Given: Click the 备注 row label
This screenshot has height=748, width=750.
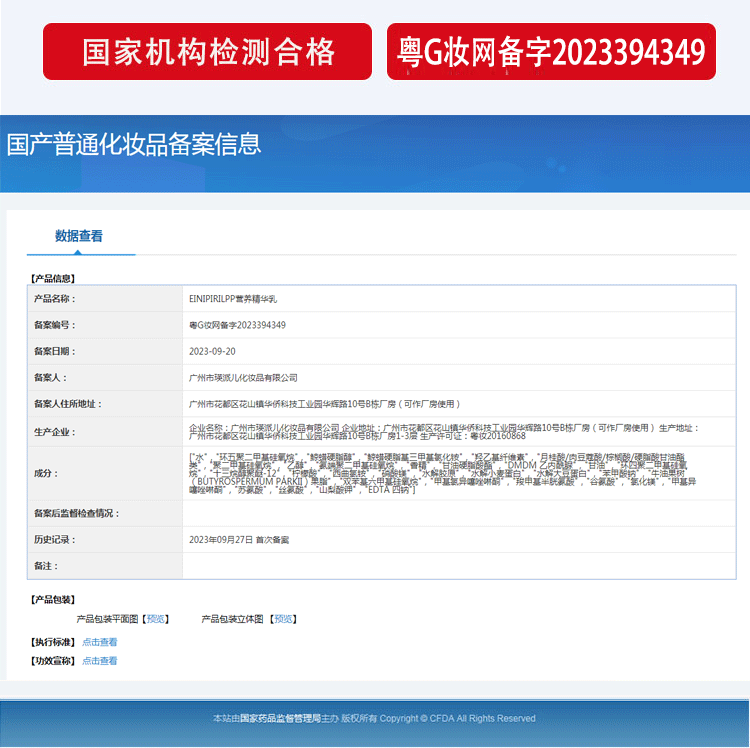Looking at the screenshot, I should (46, 566).
